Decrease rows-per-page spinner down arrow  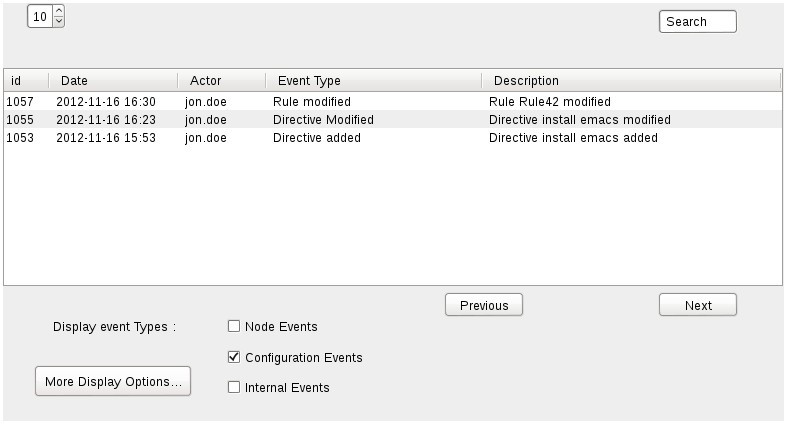click(59, 22)
